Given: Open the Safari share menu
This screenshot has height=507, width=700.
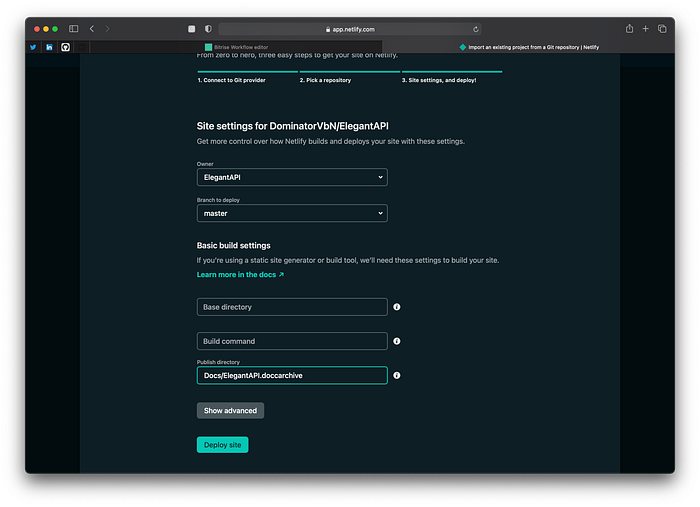Looking at the screenshot, I should coord(629,29).
